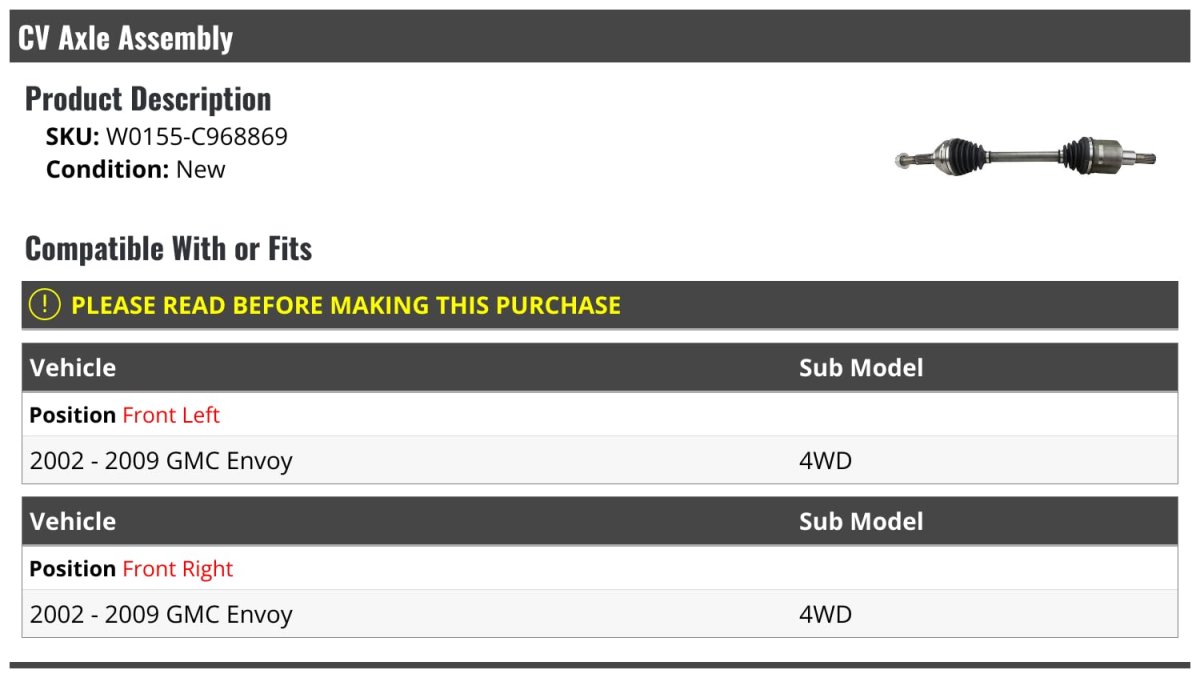This screenshot has width=1200, height=678.
Task: Click the Vehicle header above Front Left
Action: coord(73,367)
